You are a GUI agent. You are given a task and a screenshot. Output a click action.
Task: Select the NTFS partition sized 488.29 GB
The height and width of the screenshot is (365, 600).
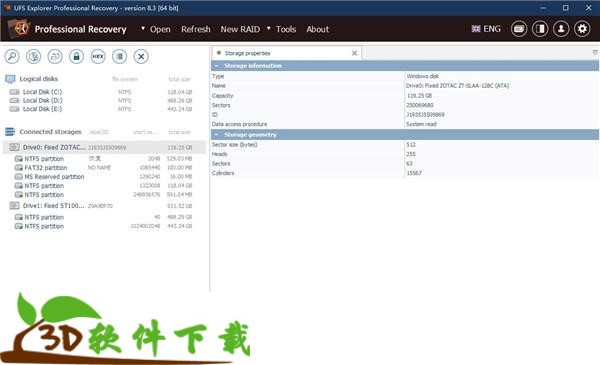pos(103,217)
